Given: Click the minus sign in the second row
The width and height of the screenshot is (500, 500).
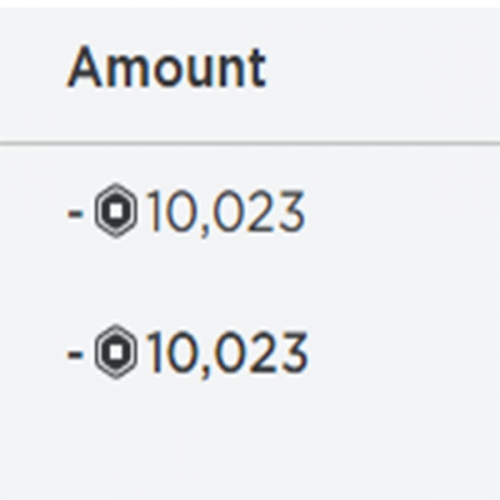Looking at the screenshot, I should click(74, 355).
